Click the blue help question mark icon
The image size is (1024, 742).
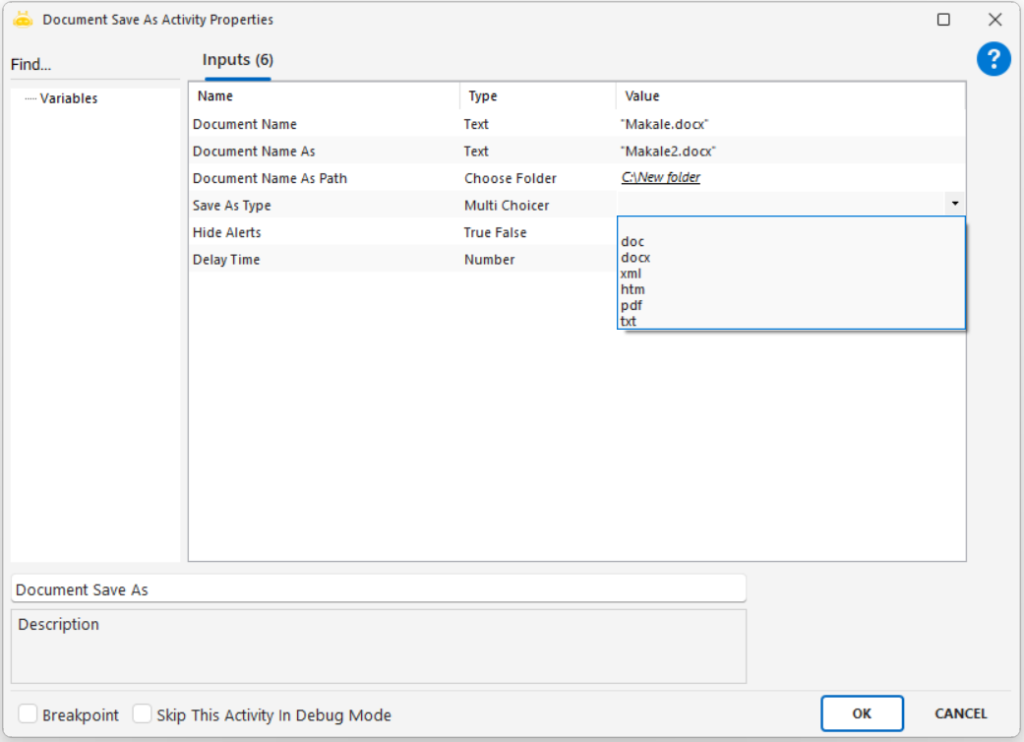pyautogui.click(x=993, y=59)
